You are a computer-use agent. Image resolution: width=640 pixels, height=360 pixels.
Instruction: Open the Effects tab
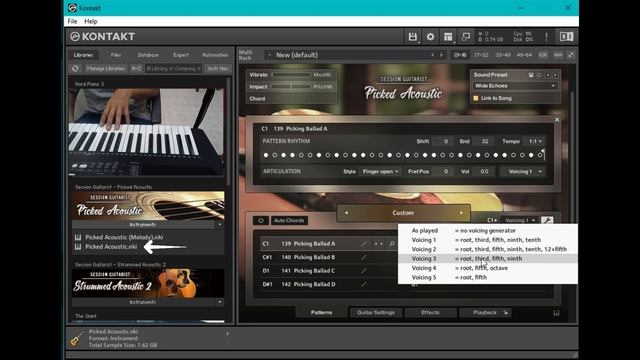coord(430,313)
